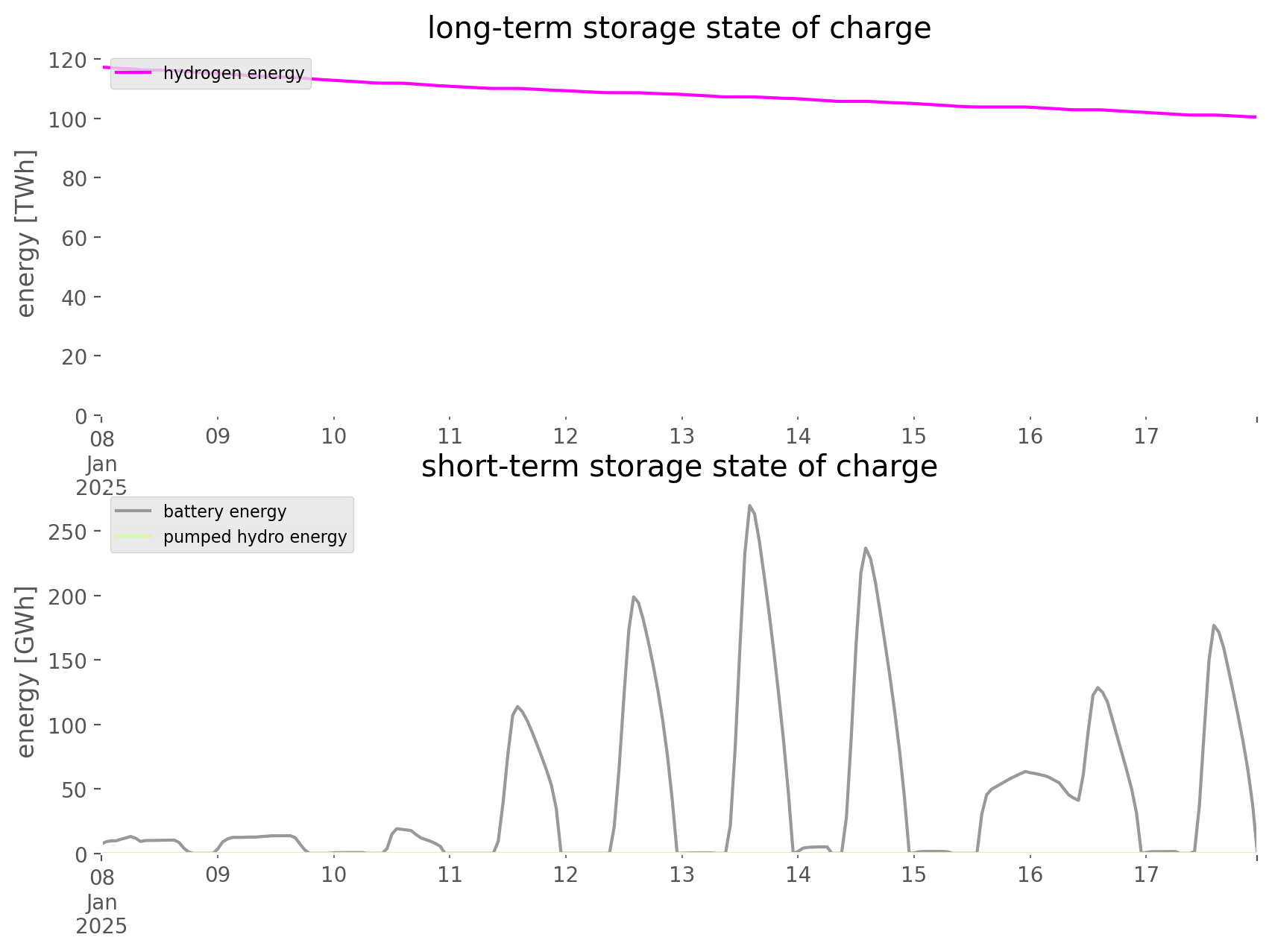1272x952 pixels.
Task: Click the 200 tick on the bottom chart
Action: click(69, 596)
